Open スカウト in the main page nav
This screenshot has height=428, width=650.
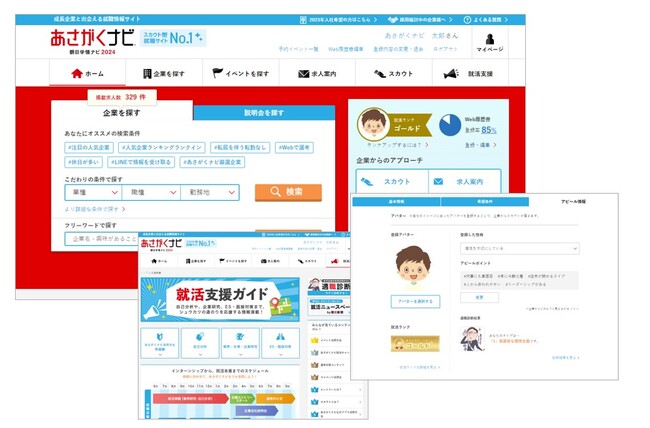pos(393,73)
